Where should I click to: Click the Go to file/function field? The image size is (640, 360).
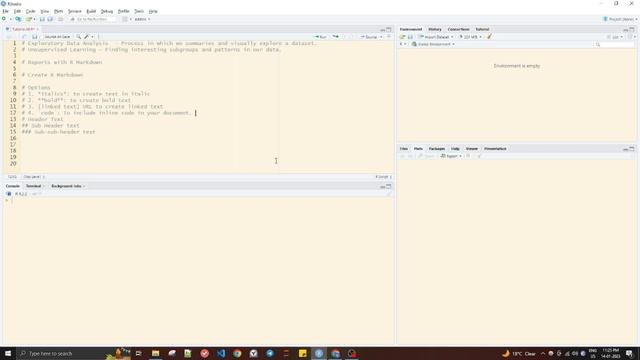click(93, 19)
